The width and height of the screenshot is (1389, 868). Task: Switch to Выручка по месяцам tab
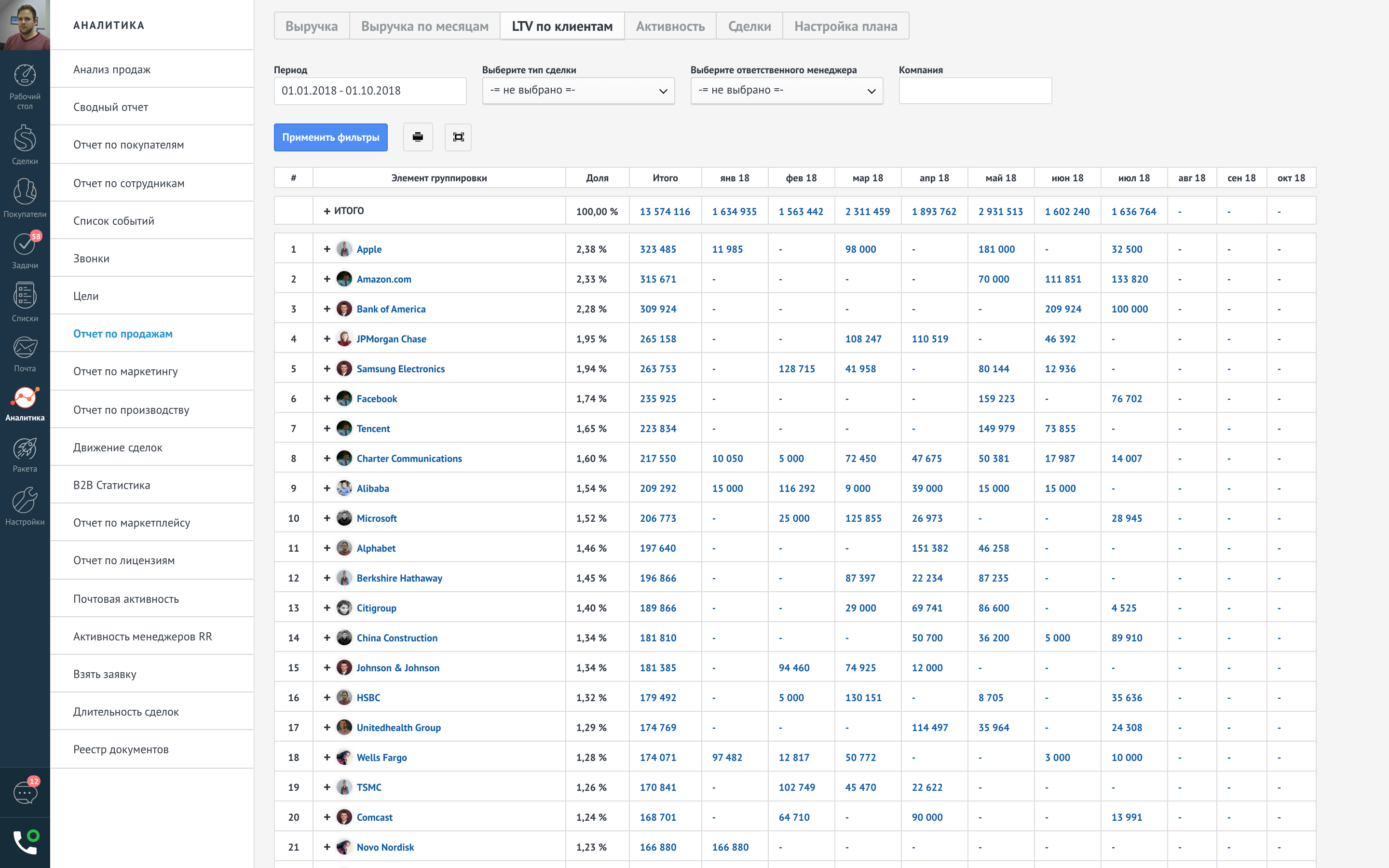click(425, 26)
